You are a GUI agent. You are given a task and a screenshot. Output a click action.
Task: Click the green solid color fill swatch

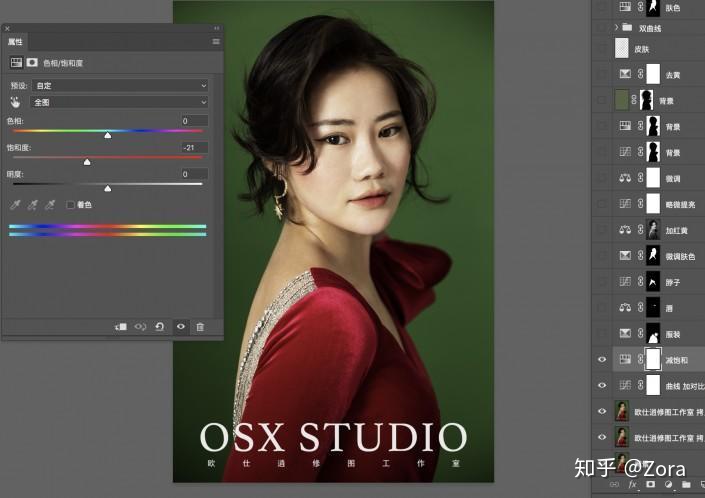(621, 100)
